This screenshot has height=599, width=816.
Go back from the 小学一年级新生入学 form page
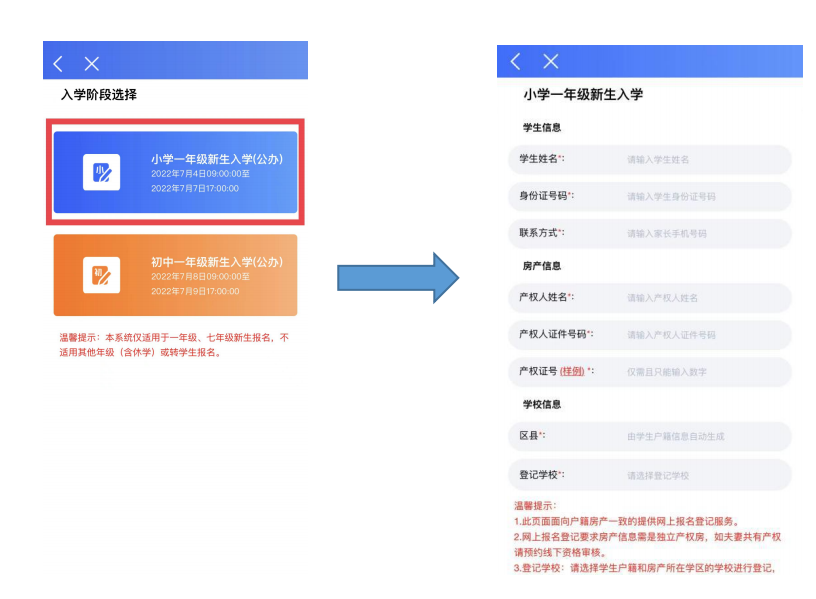(515, 61)
